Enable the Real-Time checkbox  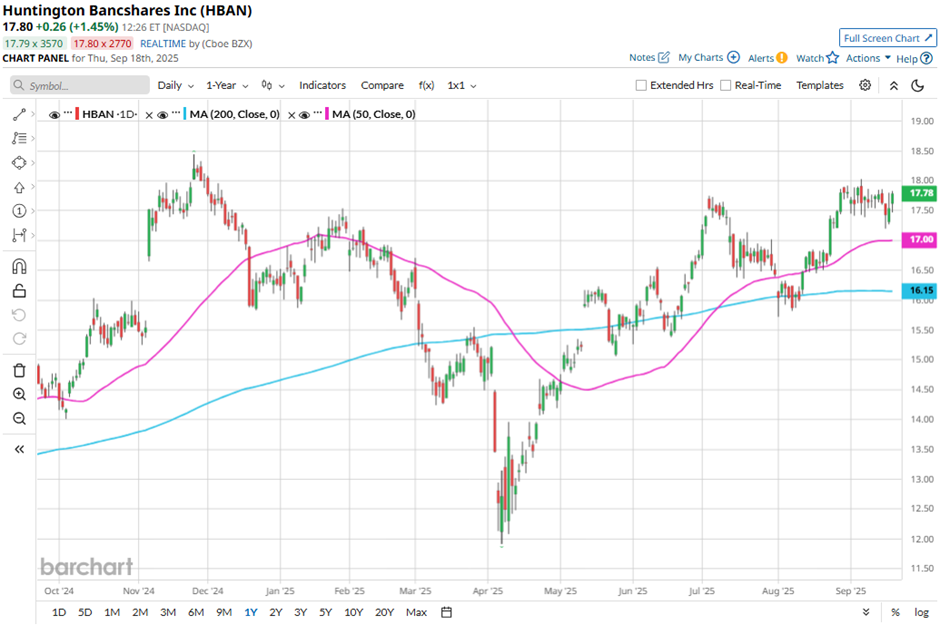pyautogui.click(x=725, y=86)
